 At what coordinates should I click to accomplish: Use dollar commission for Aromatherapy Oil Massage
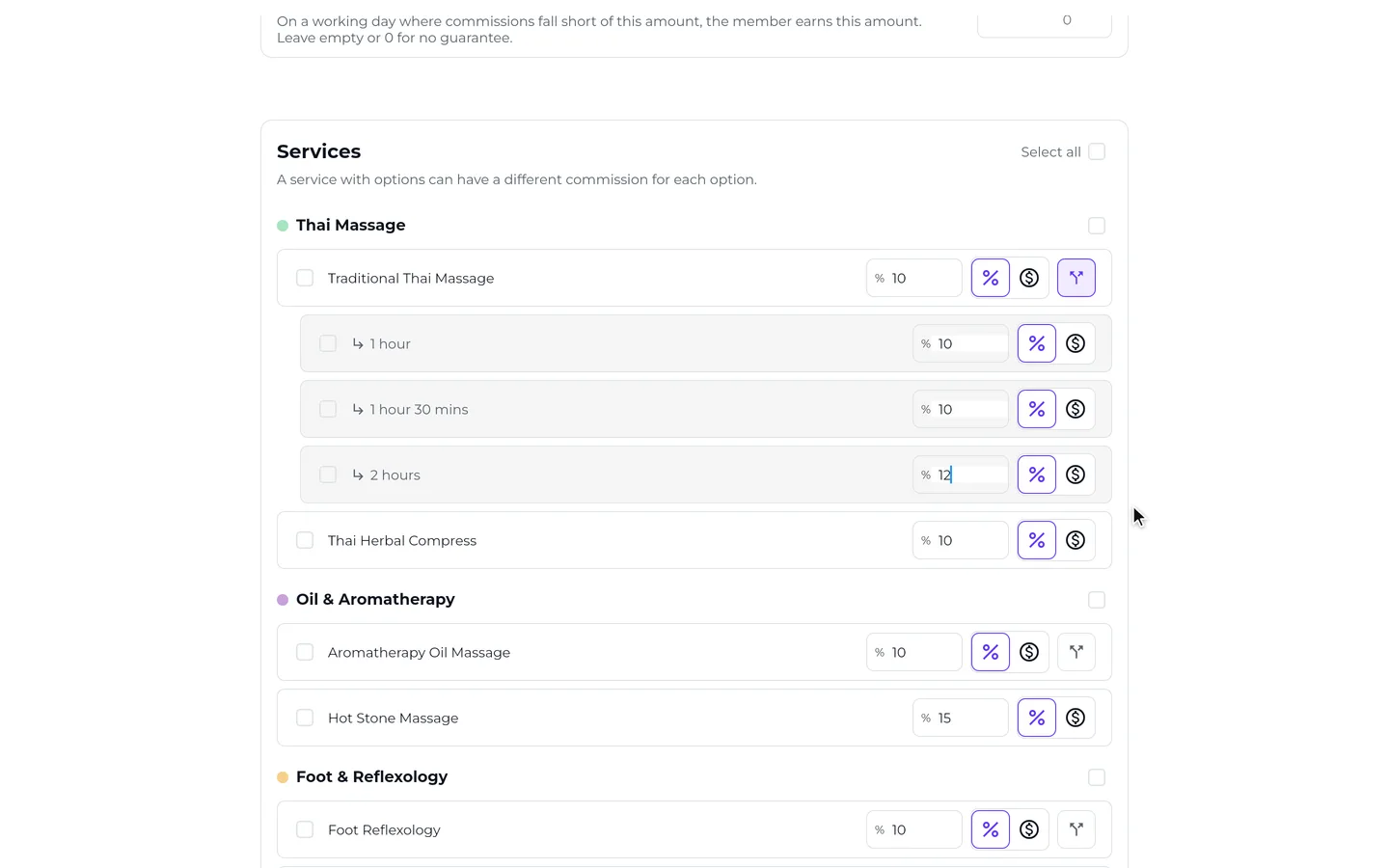[x=1029, y=652]
